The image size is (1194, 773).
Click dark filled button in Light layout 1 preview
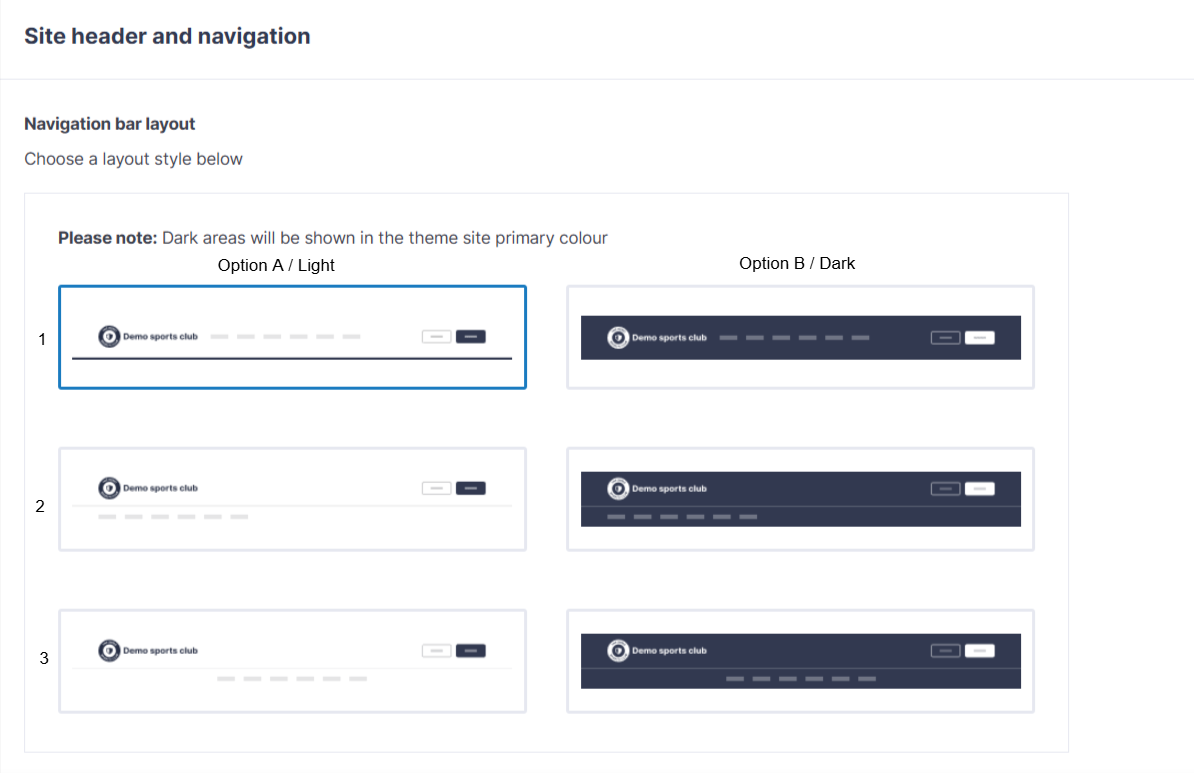pos(471,337)
